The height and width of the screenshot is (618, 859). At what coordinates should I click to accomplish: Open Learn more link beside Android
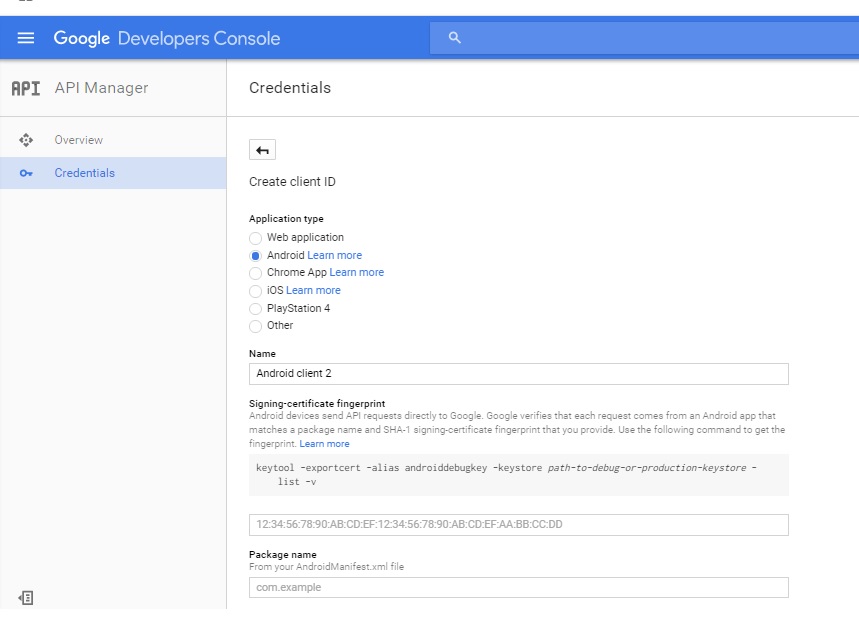(x=334, y=256)
